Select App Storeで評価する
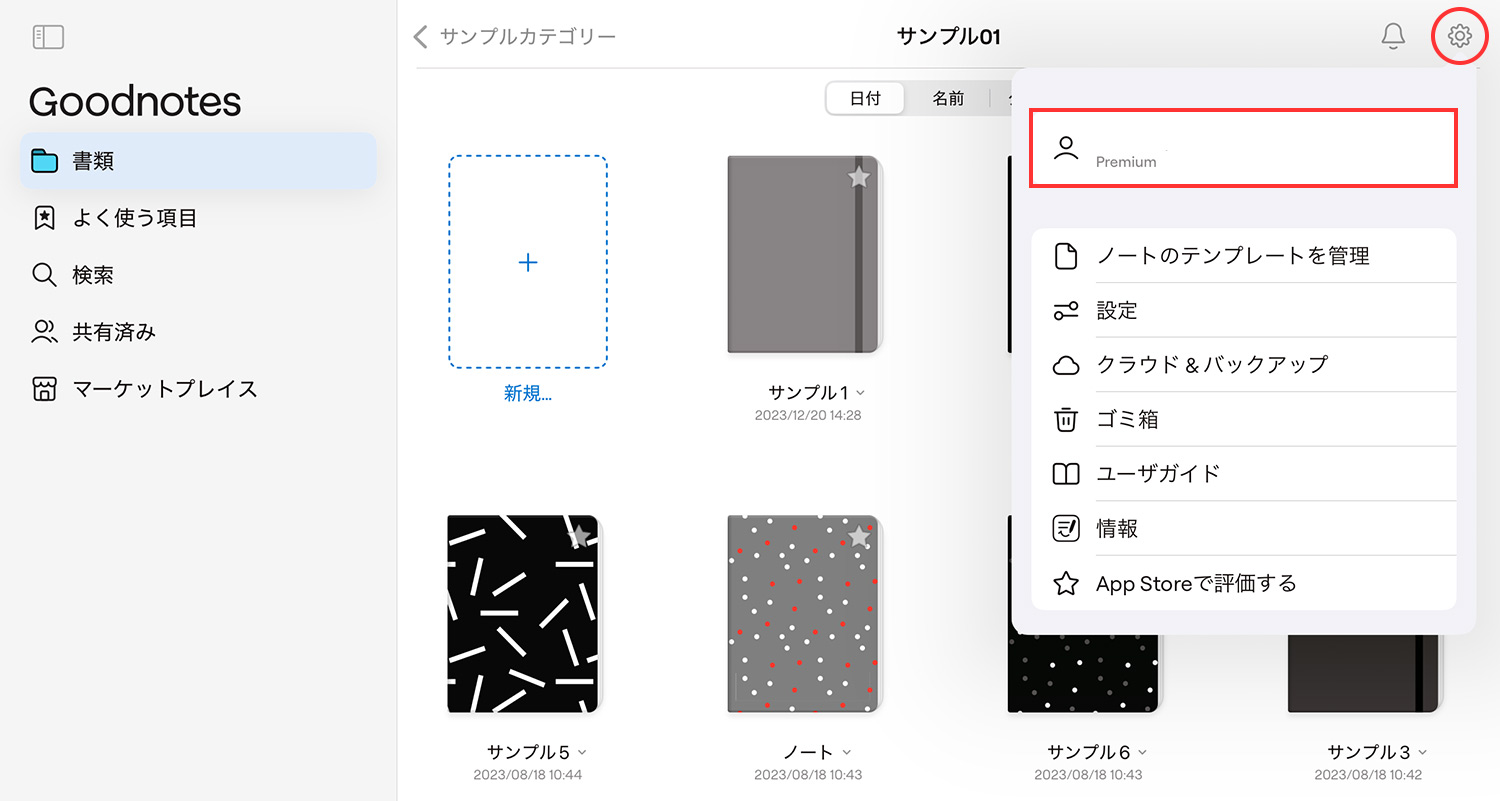 tap(1243, 583)
